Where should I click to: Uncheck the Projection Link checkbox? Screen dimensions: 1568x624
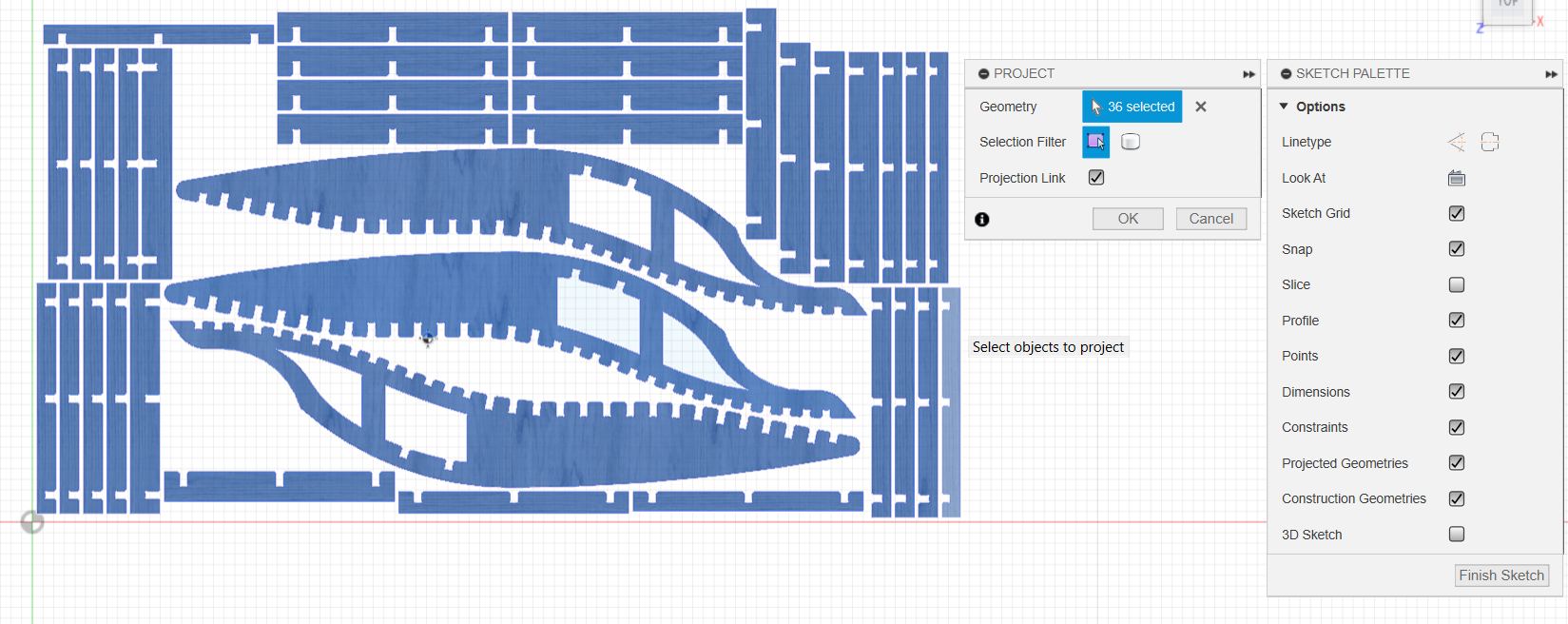tap(1096, 178)
